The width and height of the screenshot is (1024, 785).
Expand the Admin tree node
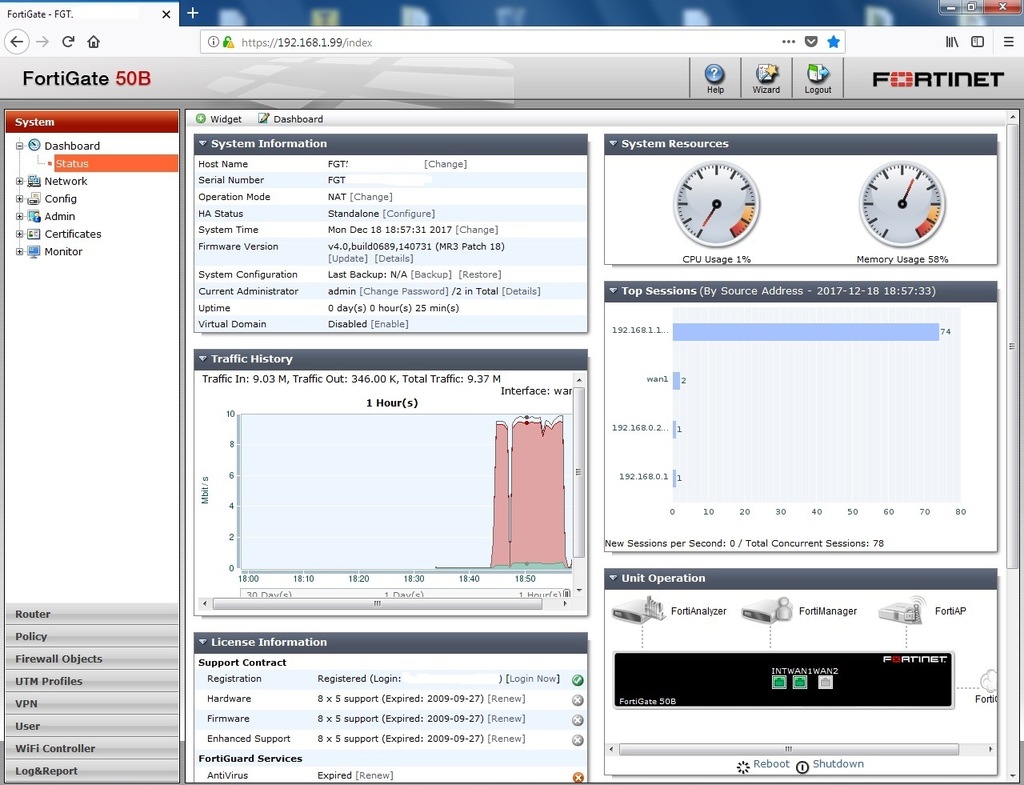[20, 216]
